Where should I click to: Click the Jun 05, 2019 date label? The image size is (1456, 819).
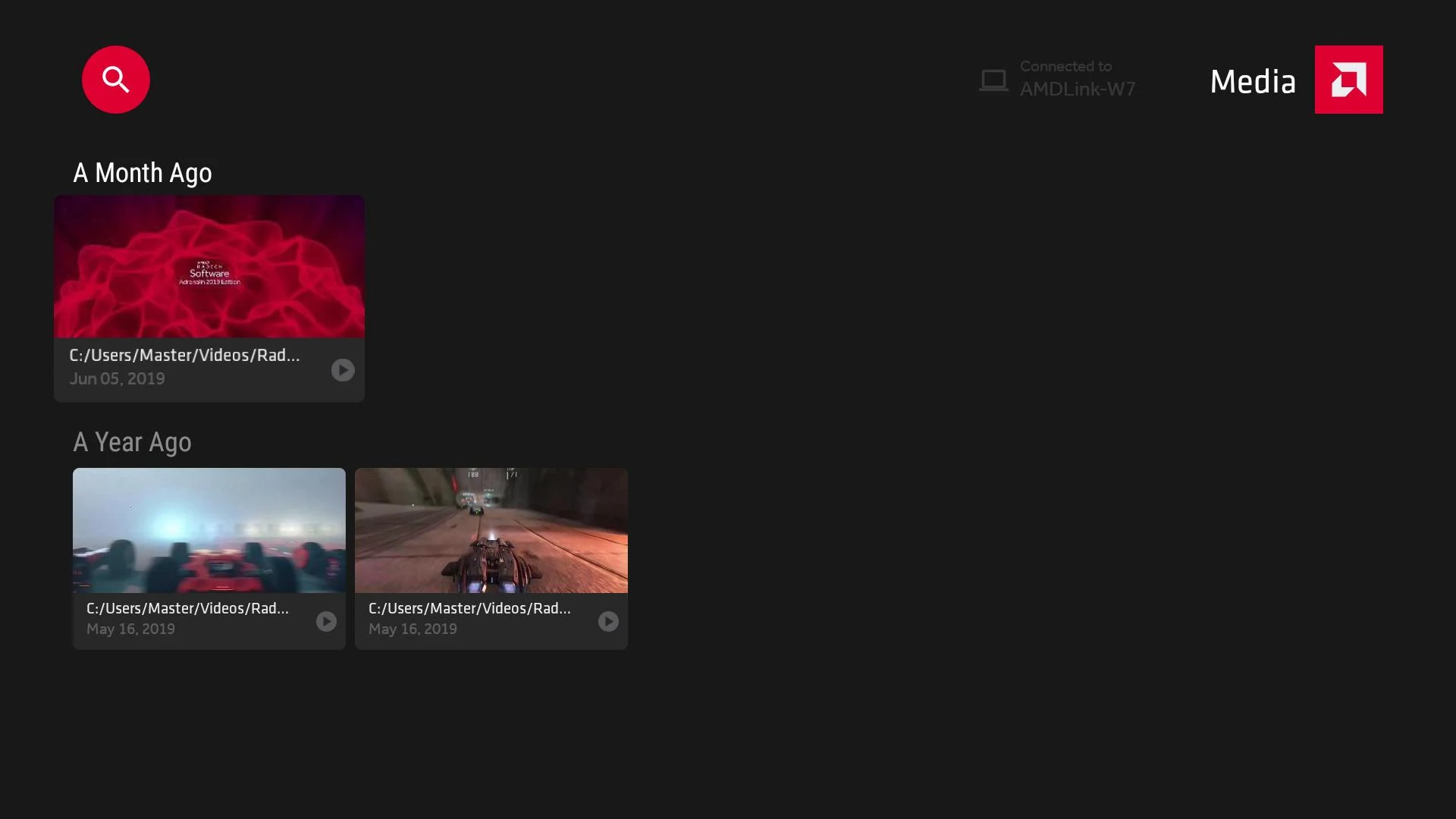[117, 378]
